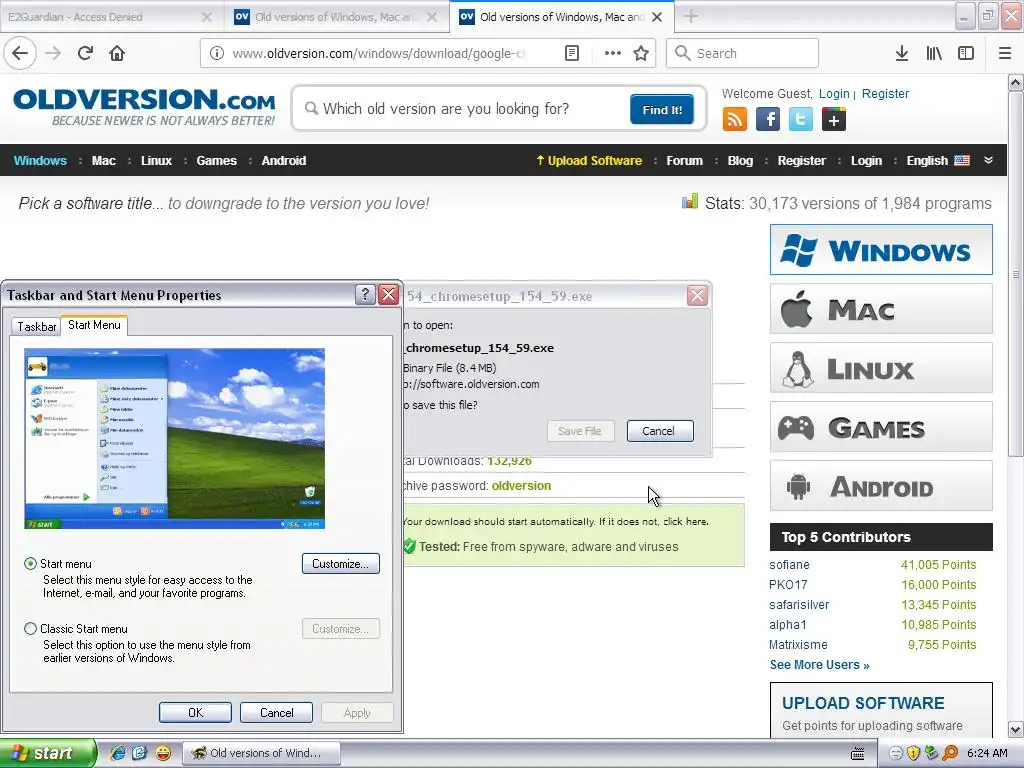Viewport: 1024px width, 768px height.
Task: Cancel the chromesetup download dialog
Action: pyautogui.click(x=660, y=431)
